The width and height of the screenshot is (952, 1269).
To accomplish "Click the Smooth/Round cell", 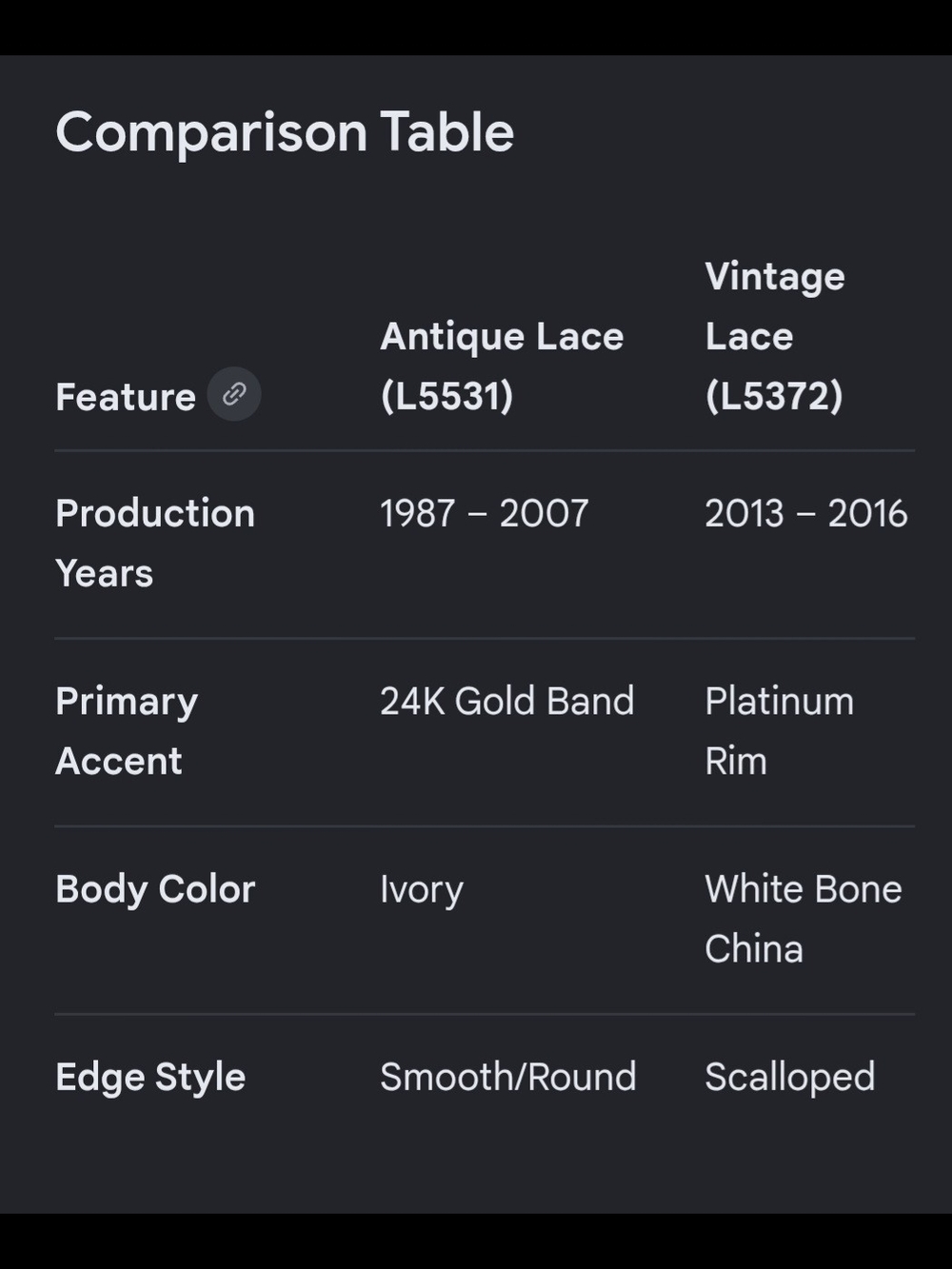I will (x=508, y=1077).
